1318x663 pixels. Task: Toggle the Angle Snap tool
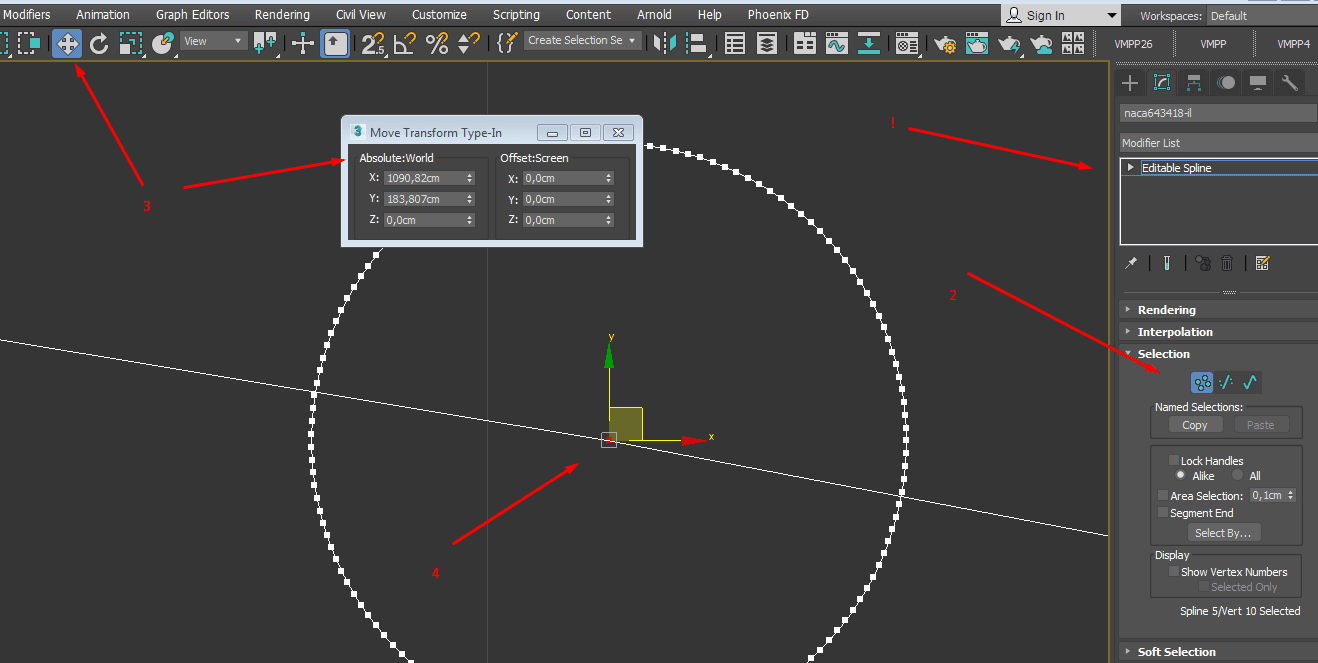404,43
